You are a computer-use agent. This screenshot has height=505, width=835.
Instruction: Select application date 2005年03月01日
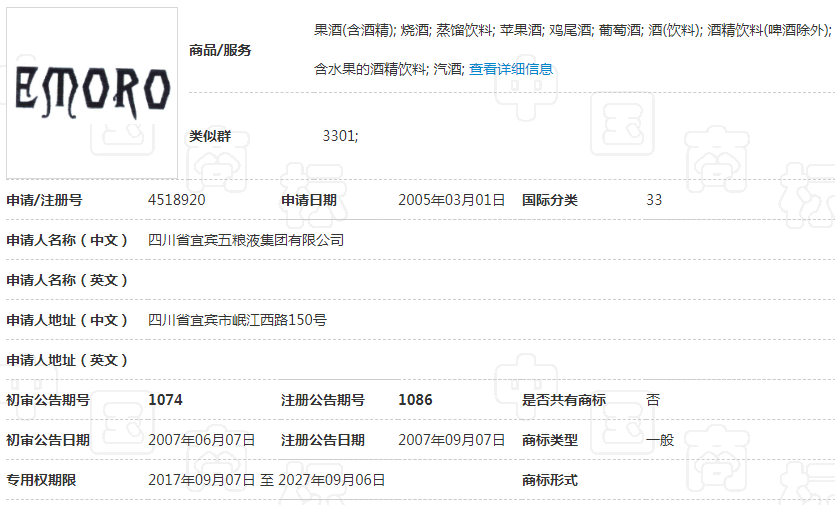452,200
